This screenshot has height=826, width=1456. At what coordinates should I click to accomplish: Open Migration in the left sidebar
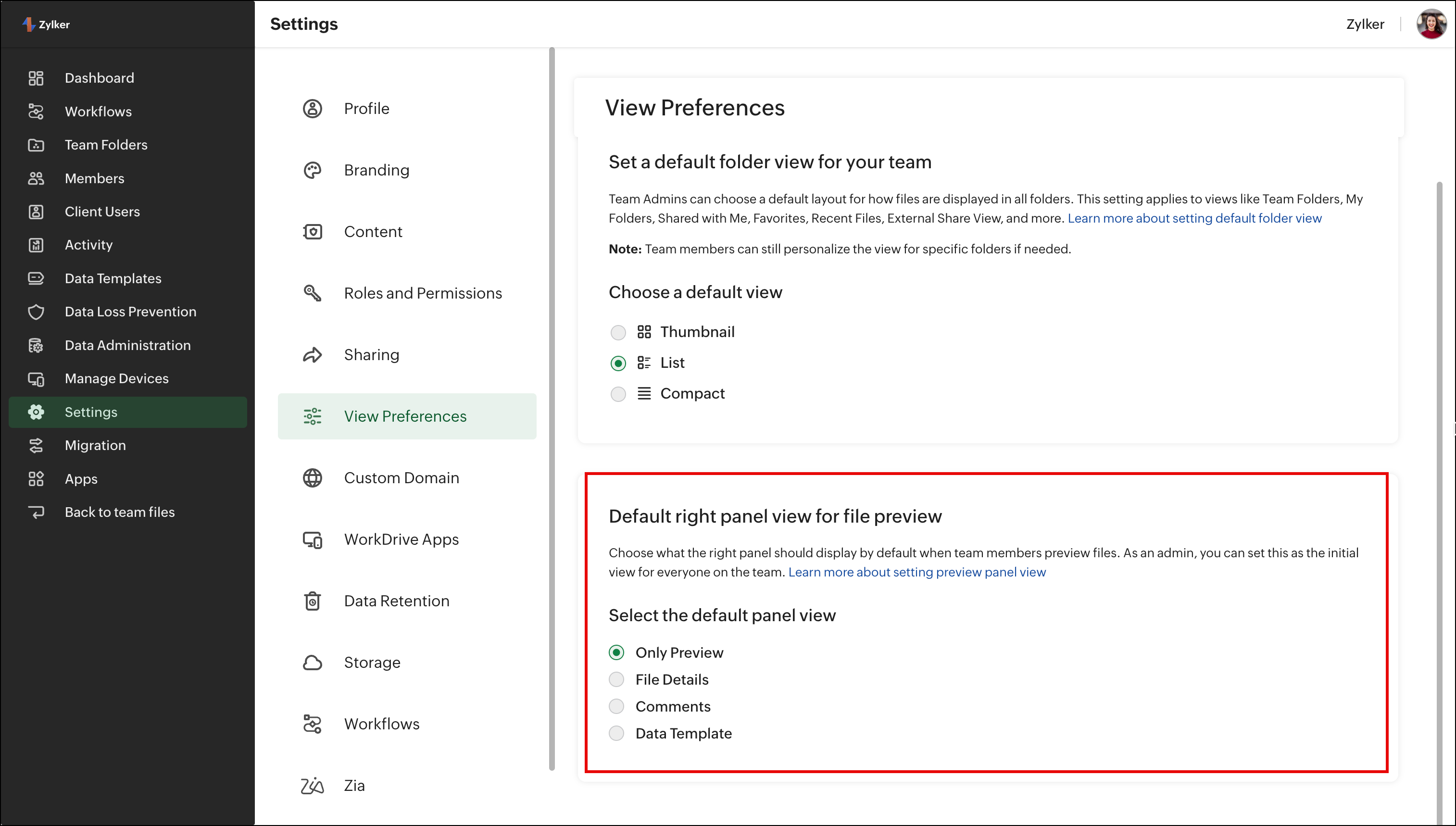coord(95,445)
